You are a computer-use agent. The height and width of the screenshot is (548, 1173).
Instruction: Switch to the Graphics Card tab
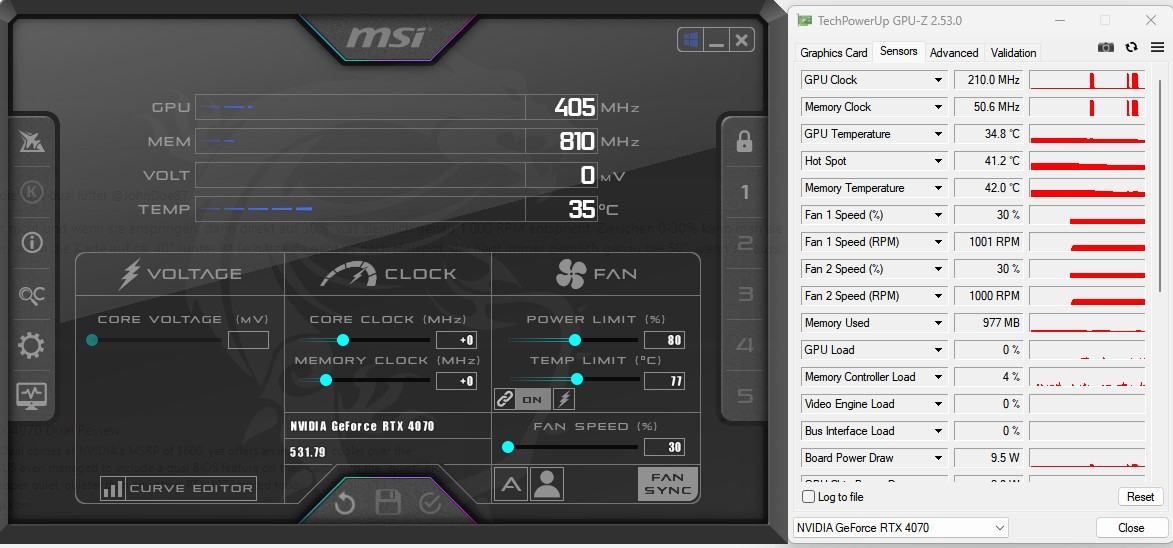click(834, 52)
